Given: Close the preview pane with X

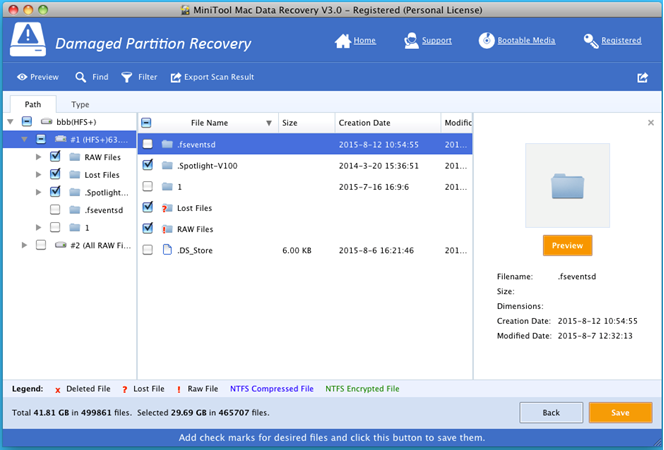Looking at the screenshot, I should [651, 123].
